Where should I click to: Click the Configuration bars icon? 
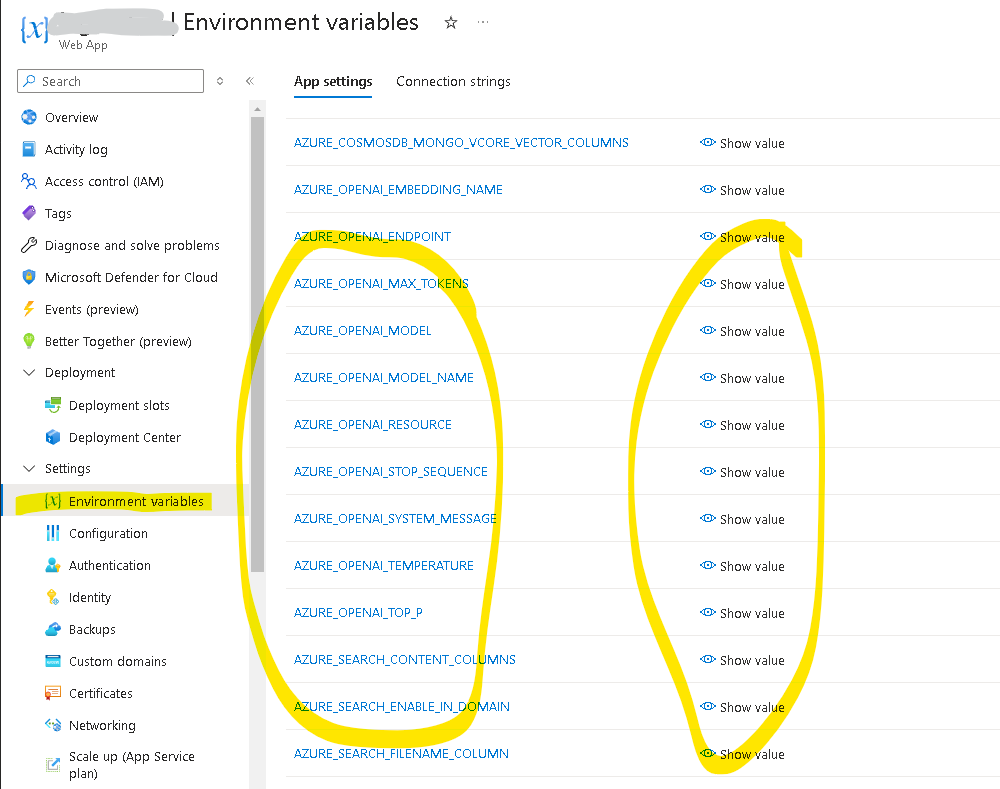tap(53, 533)
